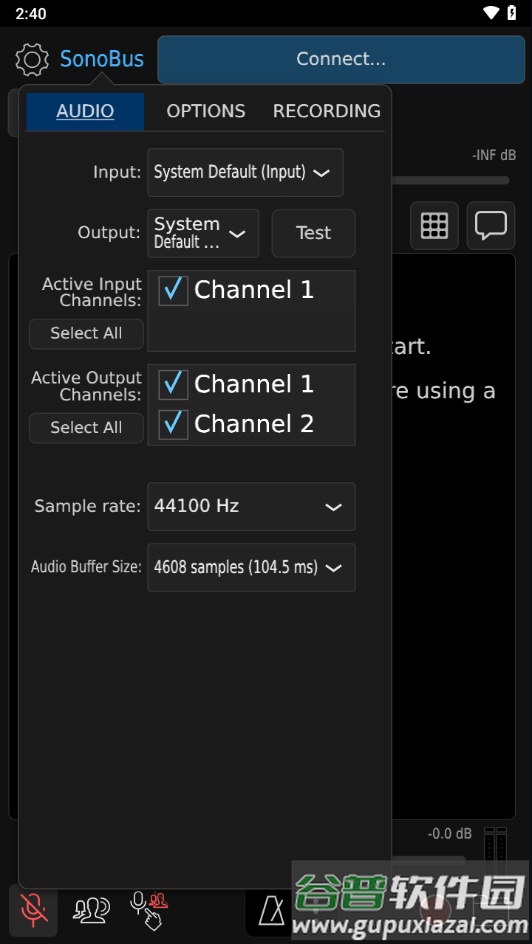Uncheck input Channel 1 checkbox

click(x=173, y=291)
